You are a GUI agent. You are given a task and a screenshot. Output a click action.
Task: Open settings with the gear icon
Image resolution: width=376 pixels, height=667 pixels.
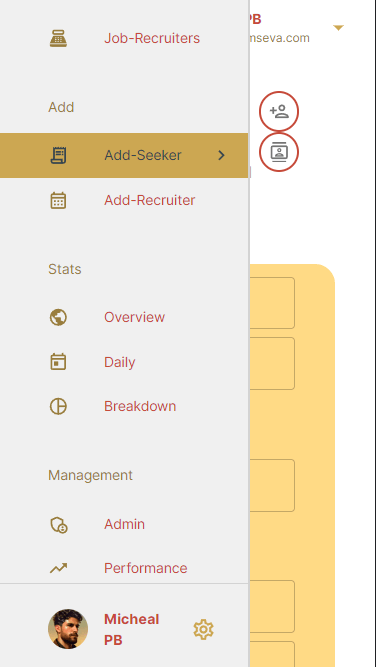coord(203,630)
